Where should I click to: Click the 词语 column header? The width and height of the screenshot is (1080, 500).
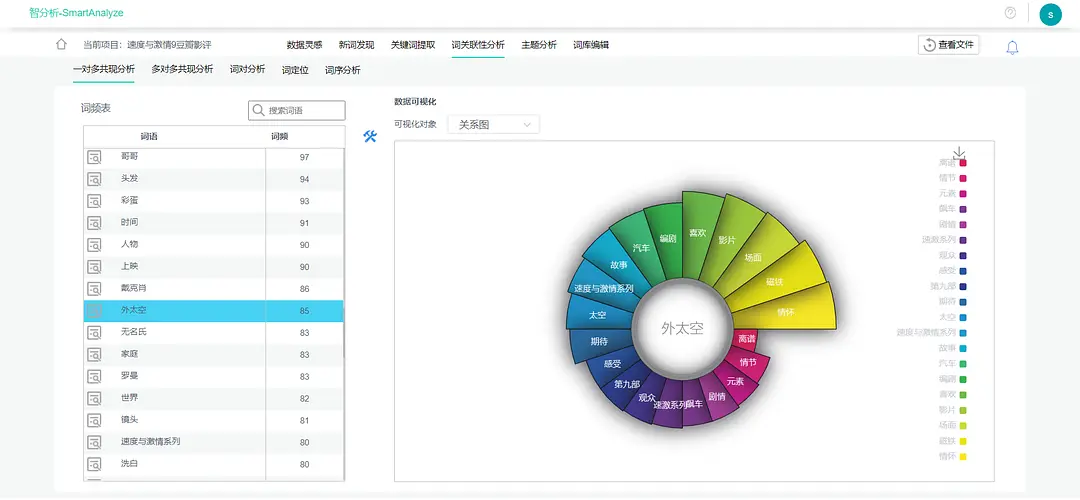[149, 136]
